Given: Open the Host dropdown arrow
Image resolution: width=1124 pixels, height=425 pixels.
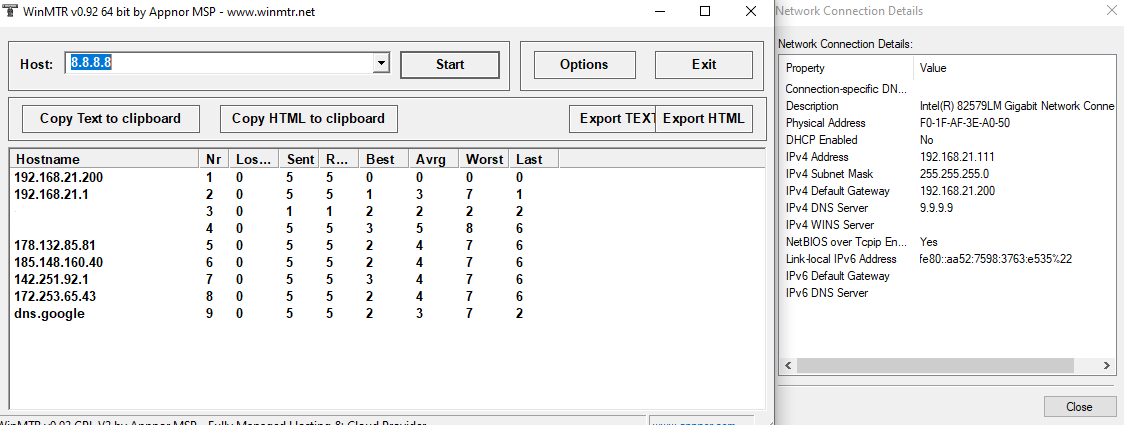Looking at the screenshot, I should click(x=381, y=63).
